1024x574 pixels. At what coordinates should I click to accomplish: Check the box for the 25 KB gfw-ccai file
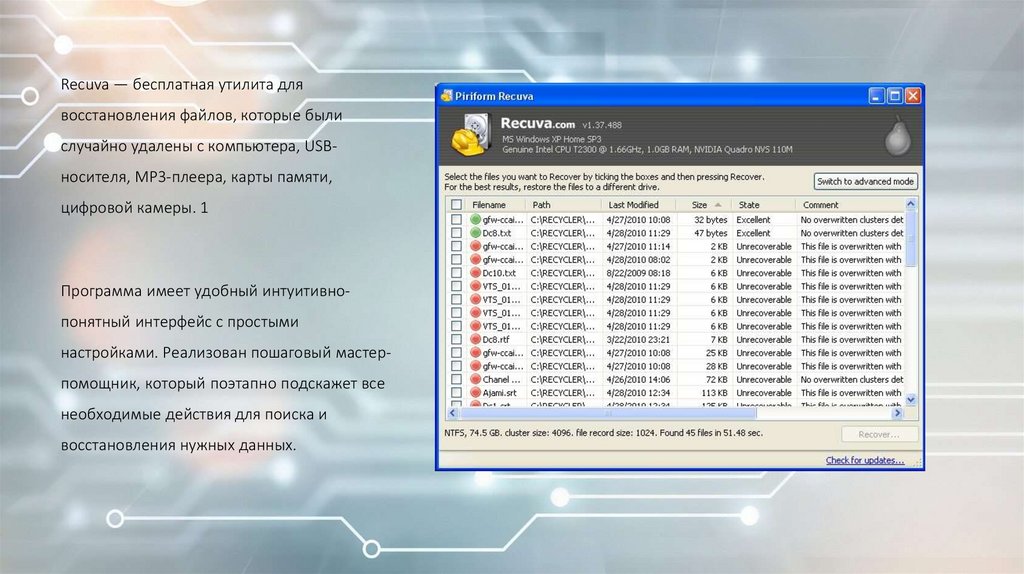click(x=456, y=353)
